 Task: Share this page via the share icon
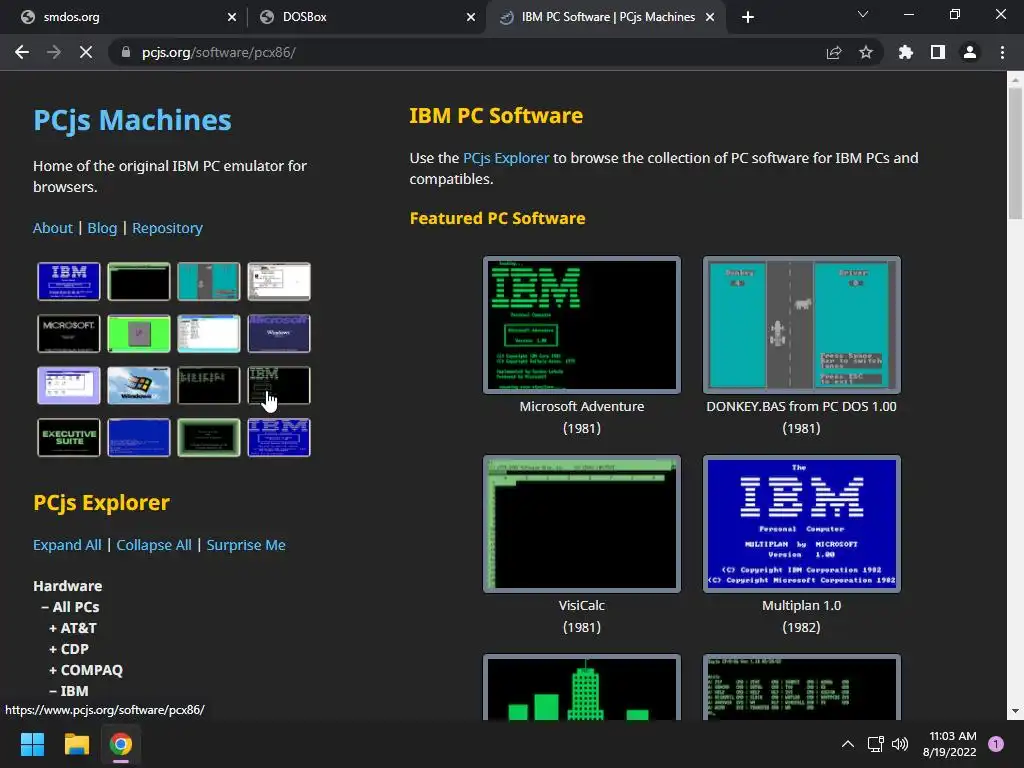coord(834,52)
